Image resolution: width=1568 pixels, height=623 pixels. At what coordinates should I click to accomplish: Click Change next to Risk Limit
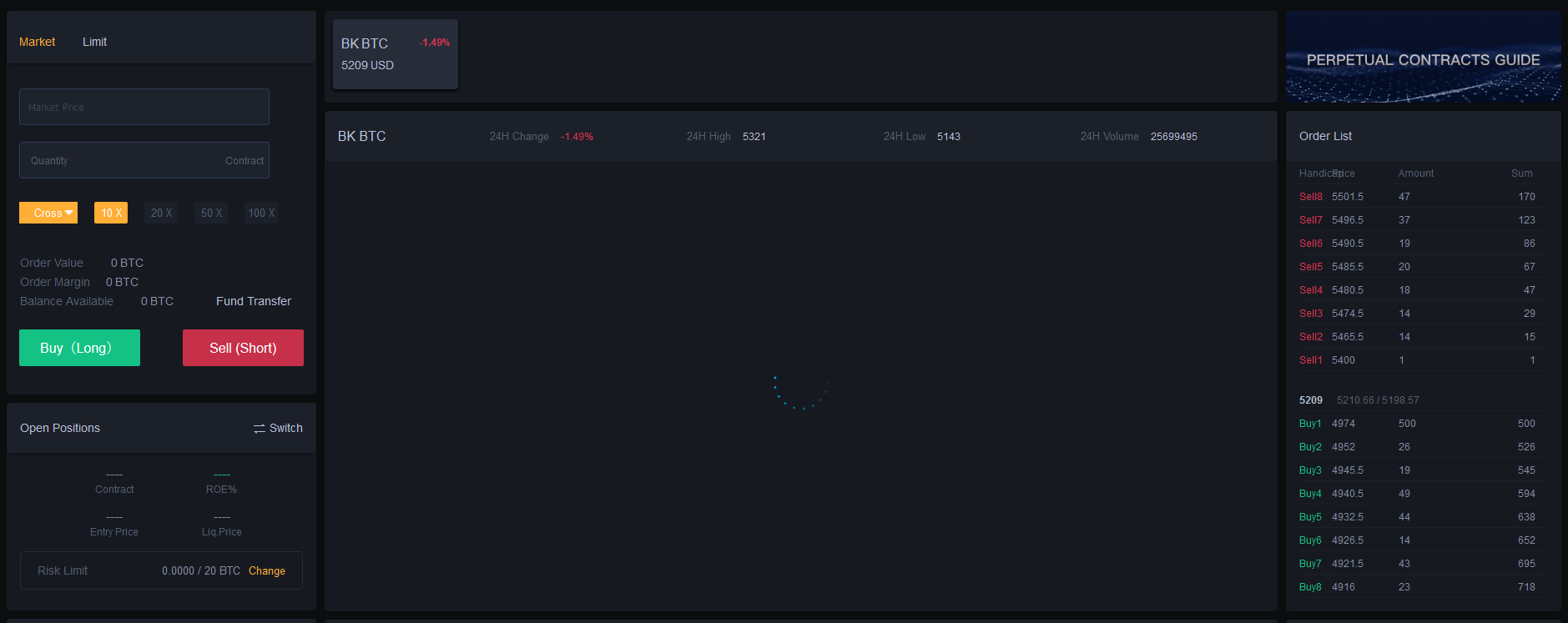coord(266,571)
